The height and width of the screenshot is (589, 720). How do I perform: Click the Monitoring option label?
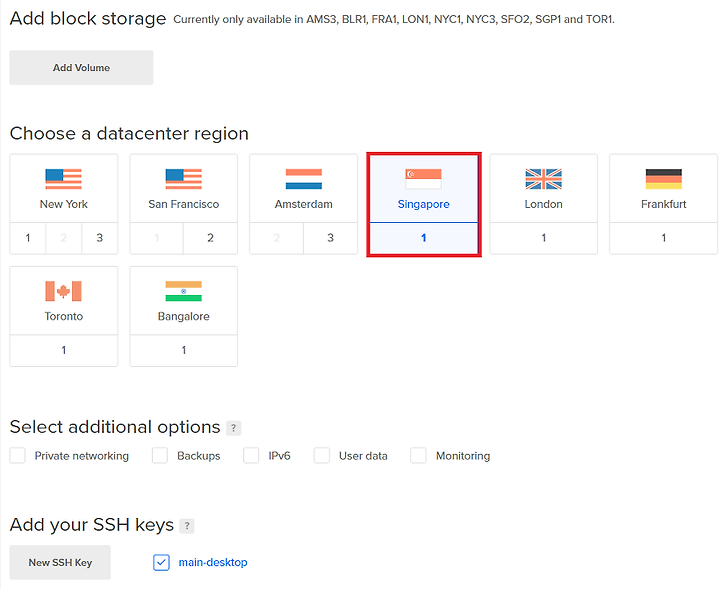[463, 456]
